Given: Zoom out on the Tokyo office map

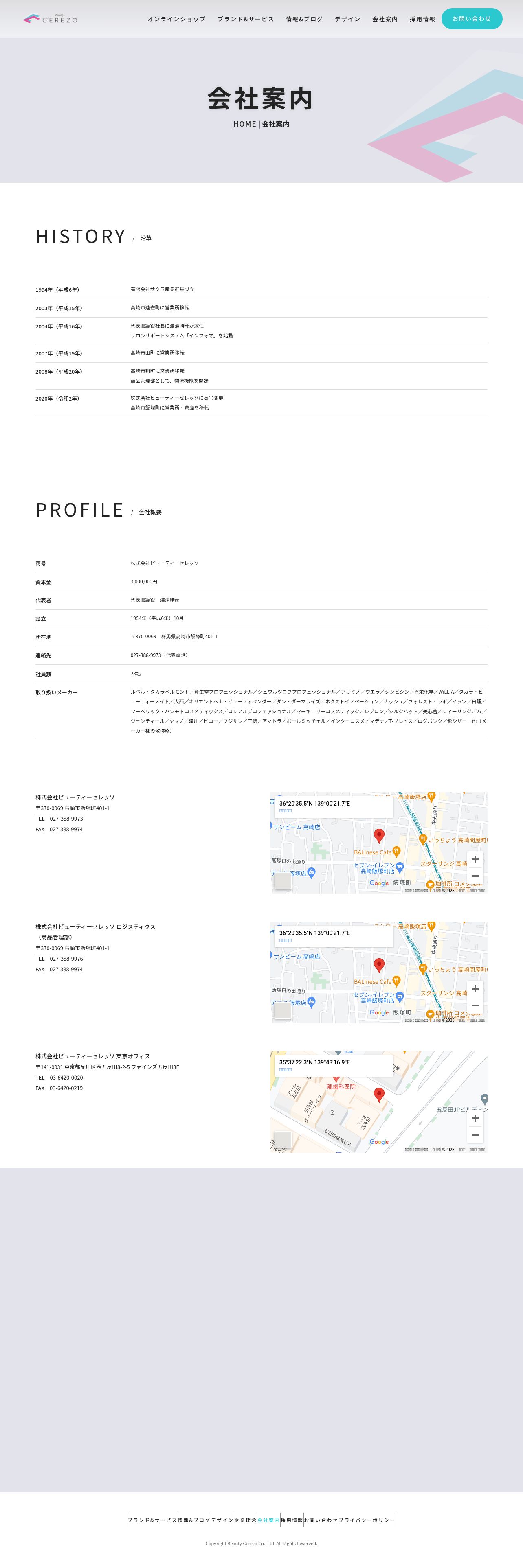Looking at the screenshot, I should pos(475,1134).
